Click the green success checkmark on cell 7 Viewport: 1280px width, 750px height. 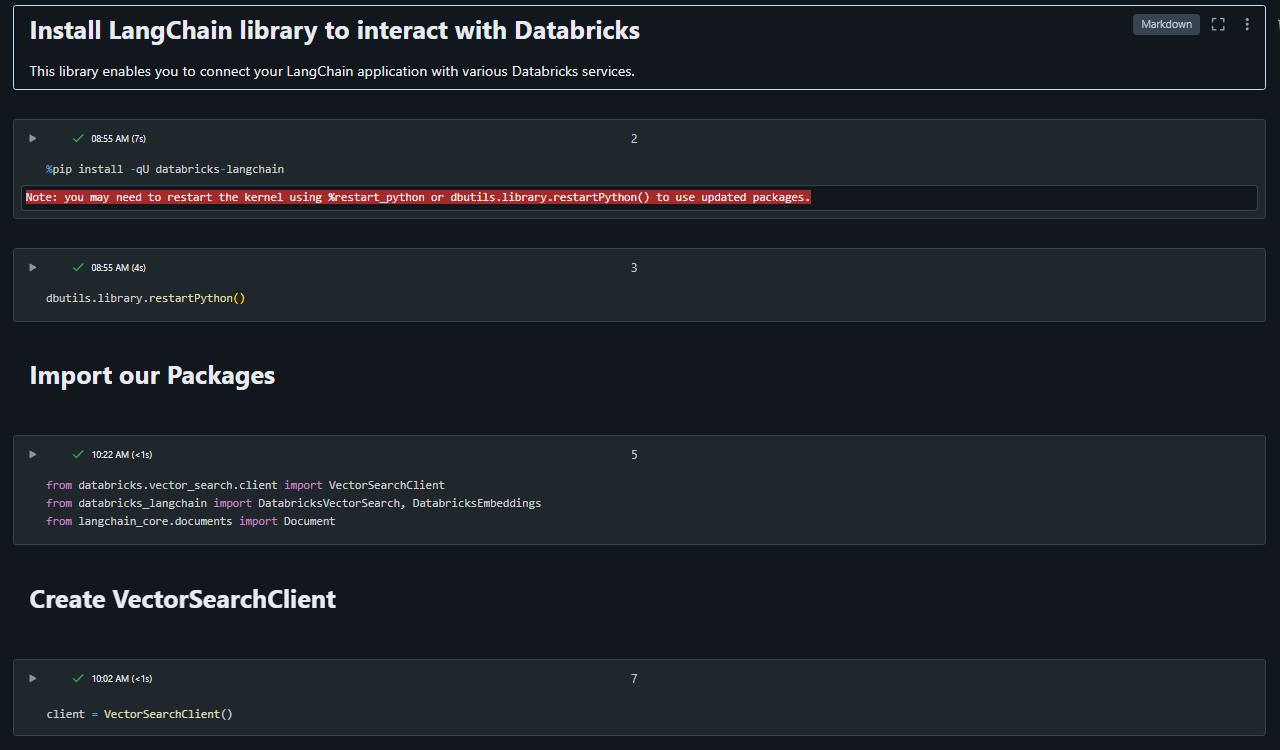(x=78, y=678)
